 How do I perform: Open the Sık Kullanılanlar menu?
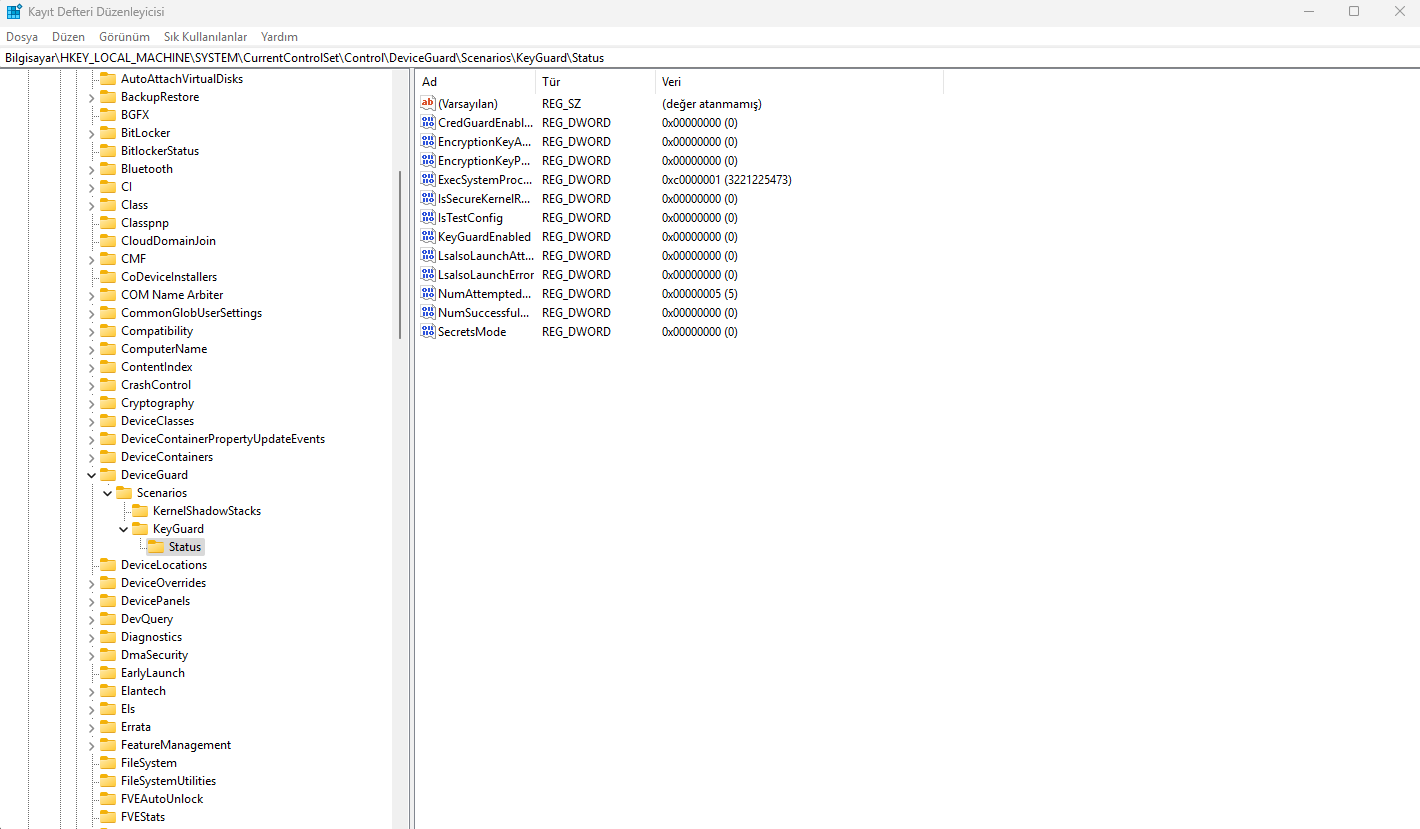[206, 37]
